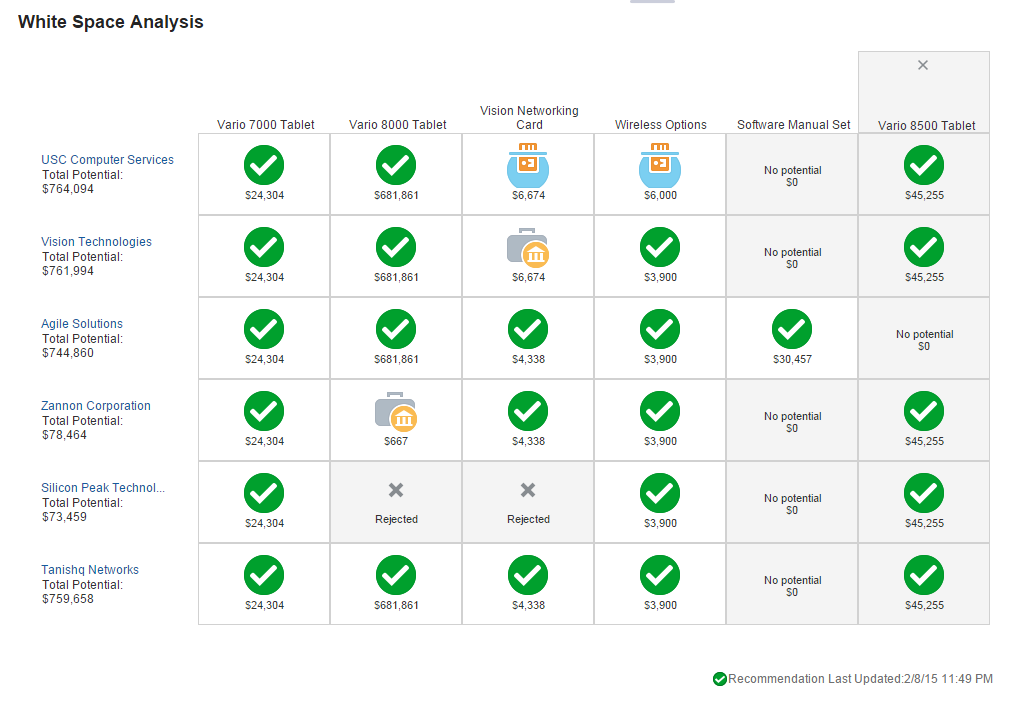Click Agile Solutions total potential $744,860

tap(68, 353)
